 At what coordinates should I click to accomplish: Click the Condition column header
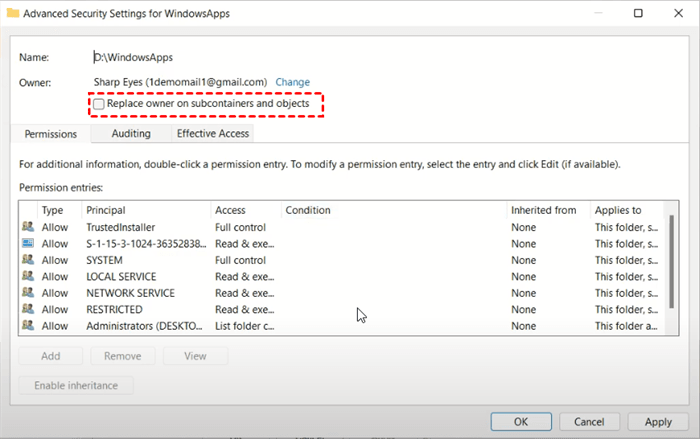[x=308, y=210]
